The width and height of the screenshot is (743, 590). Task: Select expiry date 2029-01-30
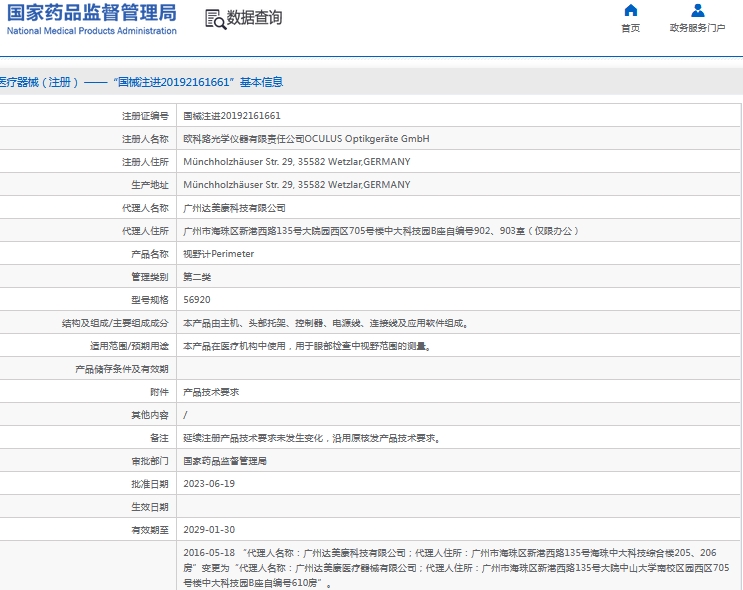coord(209,530)
